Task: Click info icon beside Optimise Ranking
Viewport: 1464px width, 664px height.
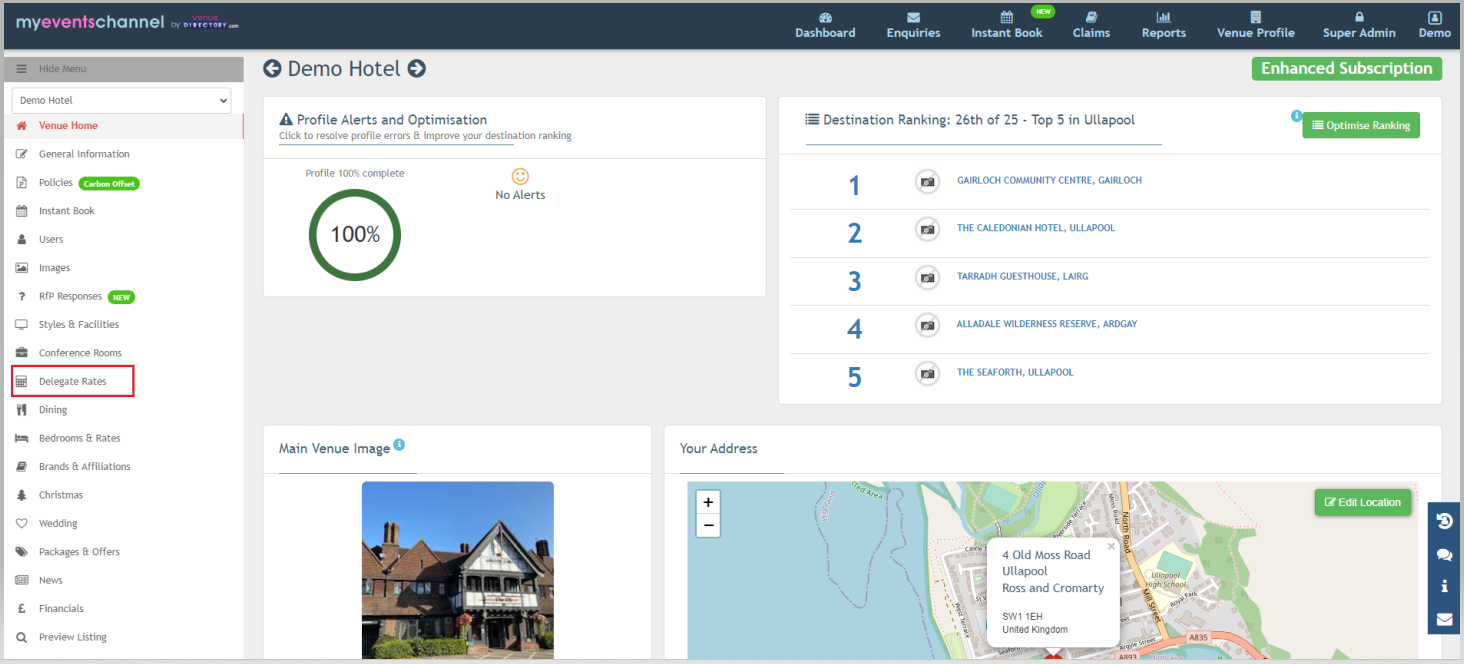Action: click(1296, 116)
